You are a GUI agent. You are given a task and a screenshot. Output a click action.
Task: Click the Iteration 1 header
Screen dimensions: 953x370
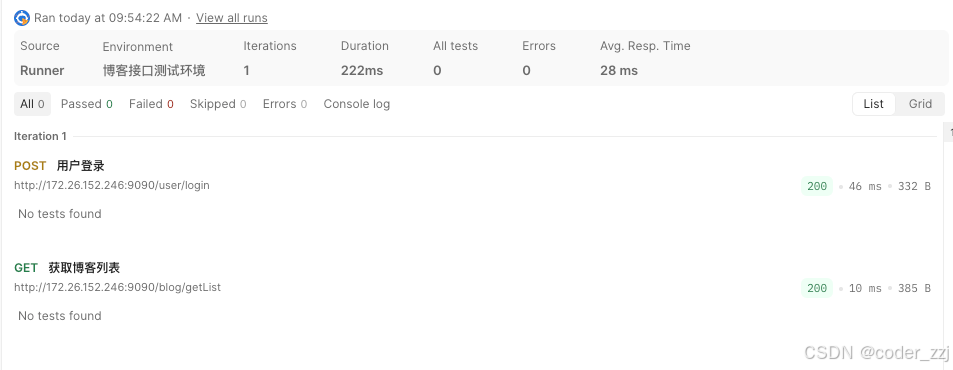[x=40, y=136]
